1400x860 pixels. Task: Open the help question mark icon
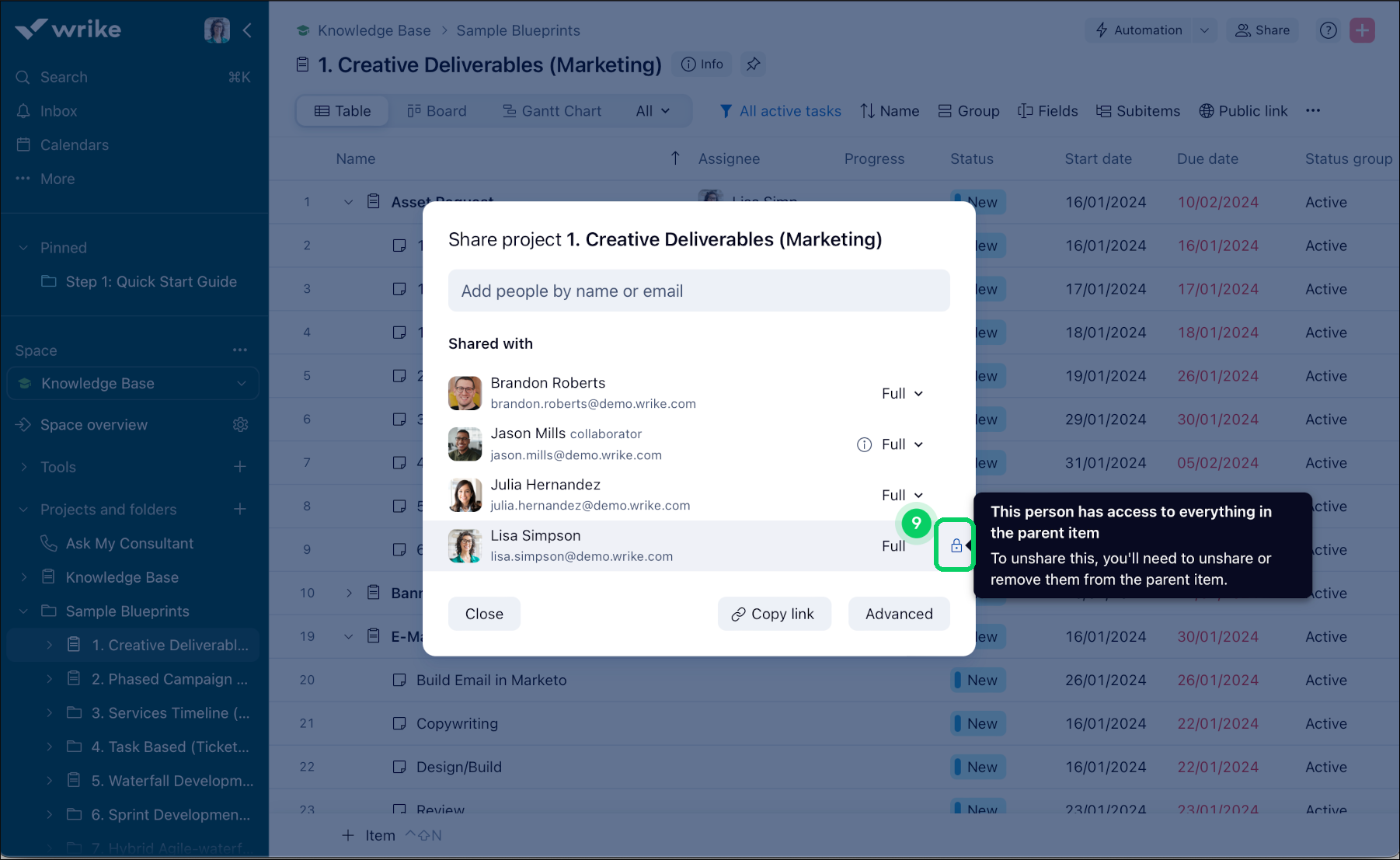tap(1328, 30)
